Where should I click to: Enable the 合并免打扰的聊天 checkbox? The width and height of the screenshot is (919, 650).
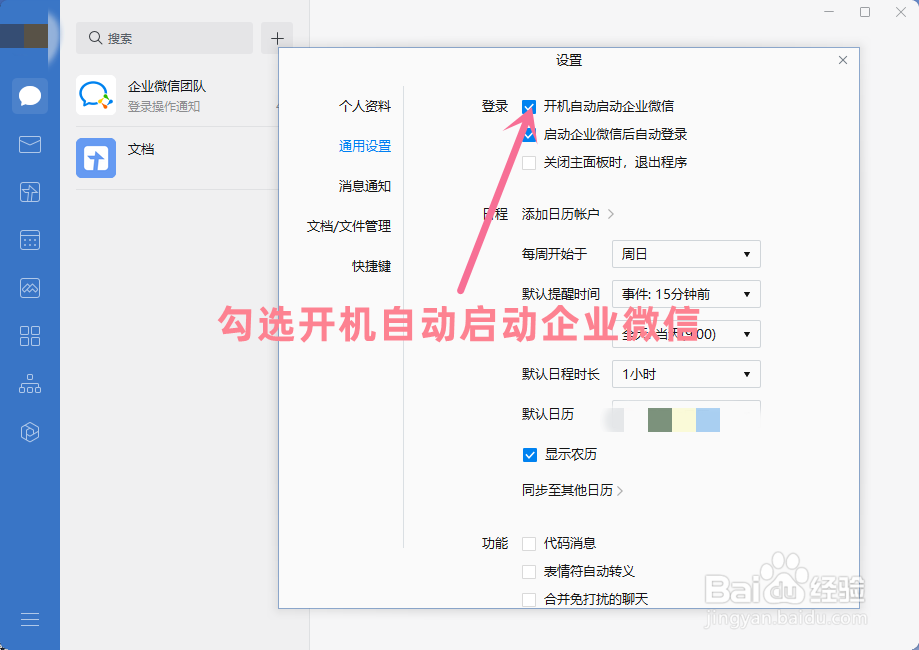pos(529,600)
